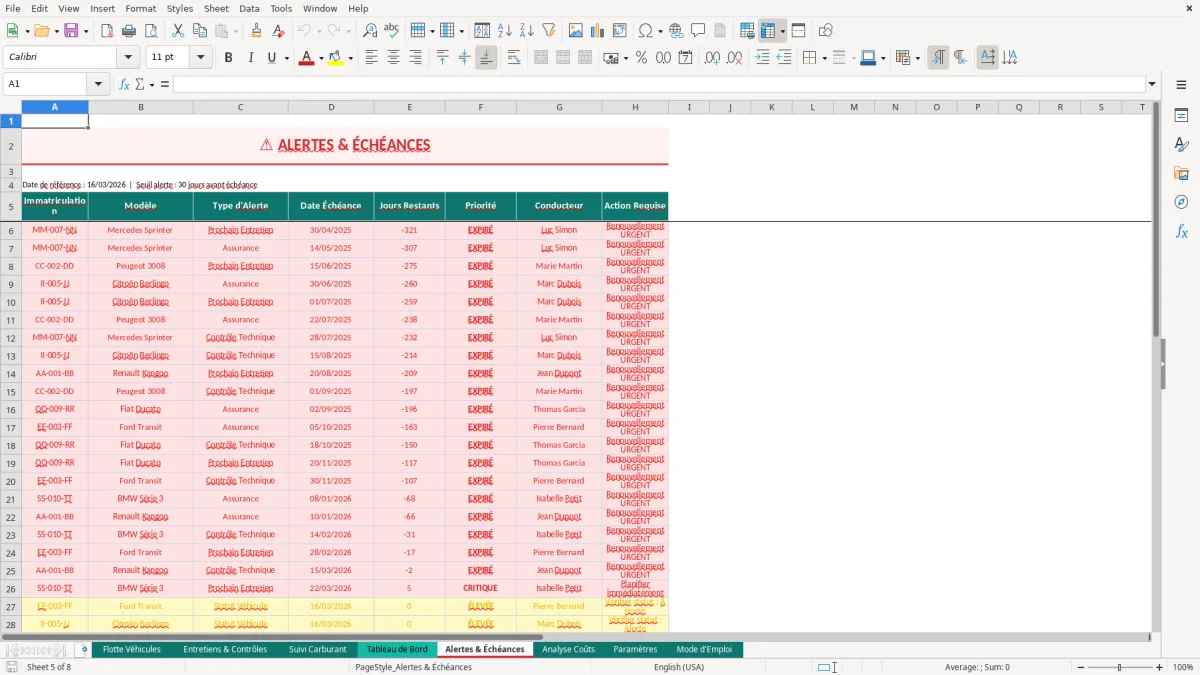The width and height of the screenshot is (1200, 675).
Task: Expand the formula bar
Action: [x=1152, y=84]
